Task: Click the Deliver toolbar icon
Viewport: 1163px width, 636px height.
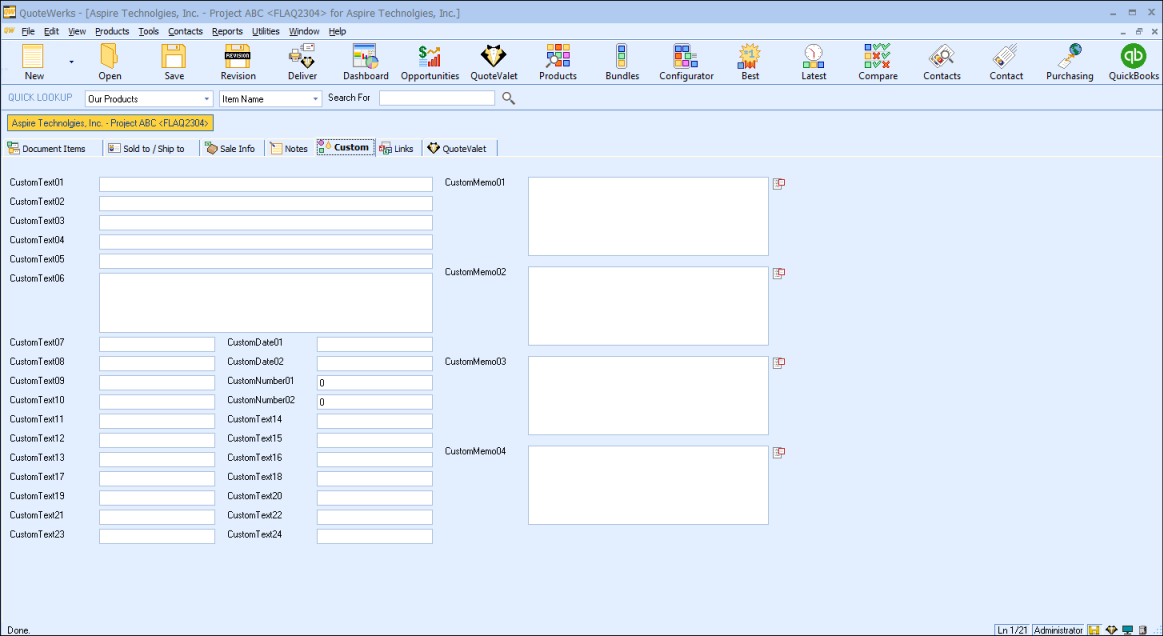Action: (302, 61)
